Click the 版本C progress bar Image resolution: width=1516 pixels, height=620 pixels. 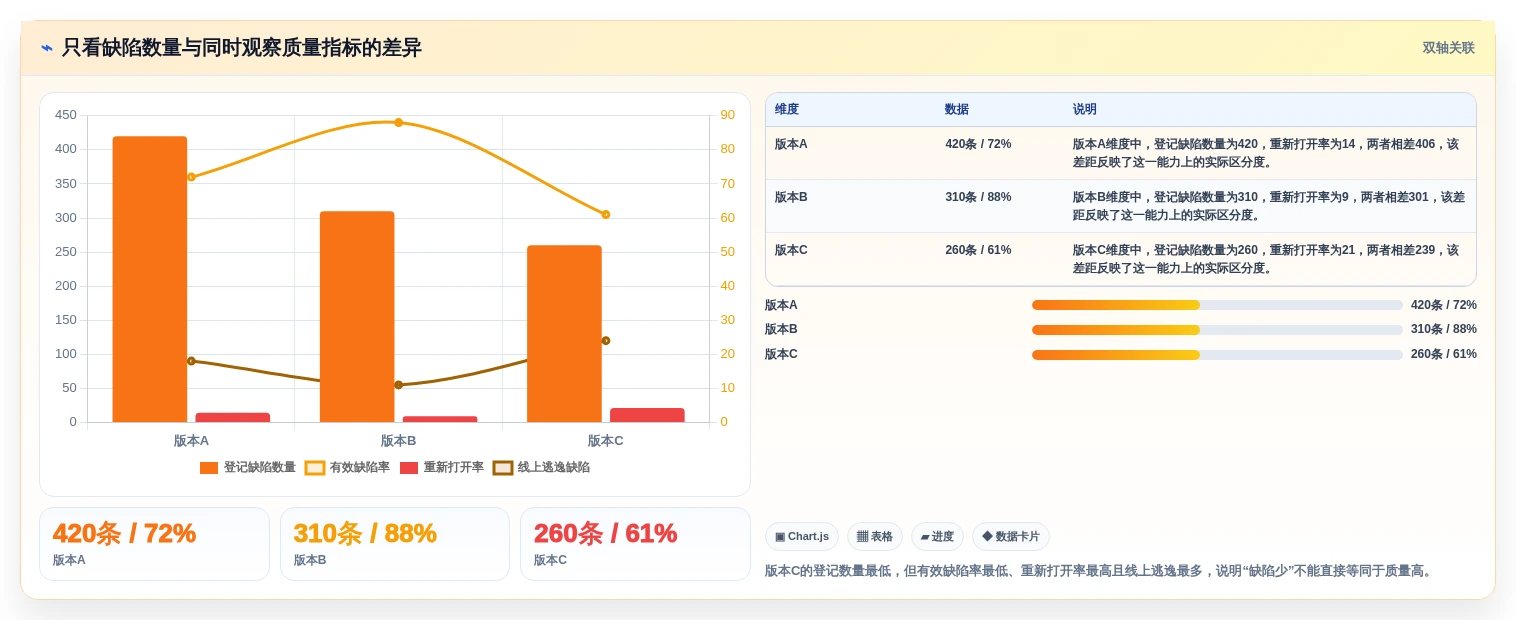[1217, 354]
